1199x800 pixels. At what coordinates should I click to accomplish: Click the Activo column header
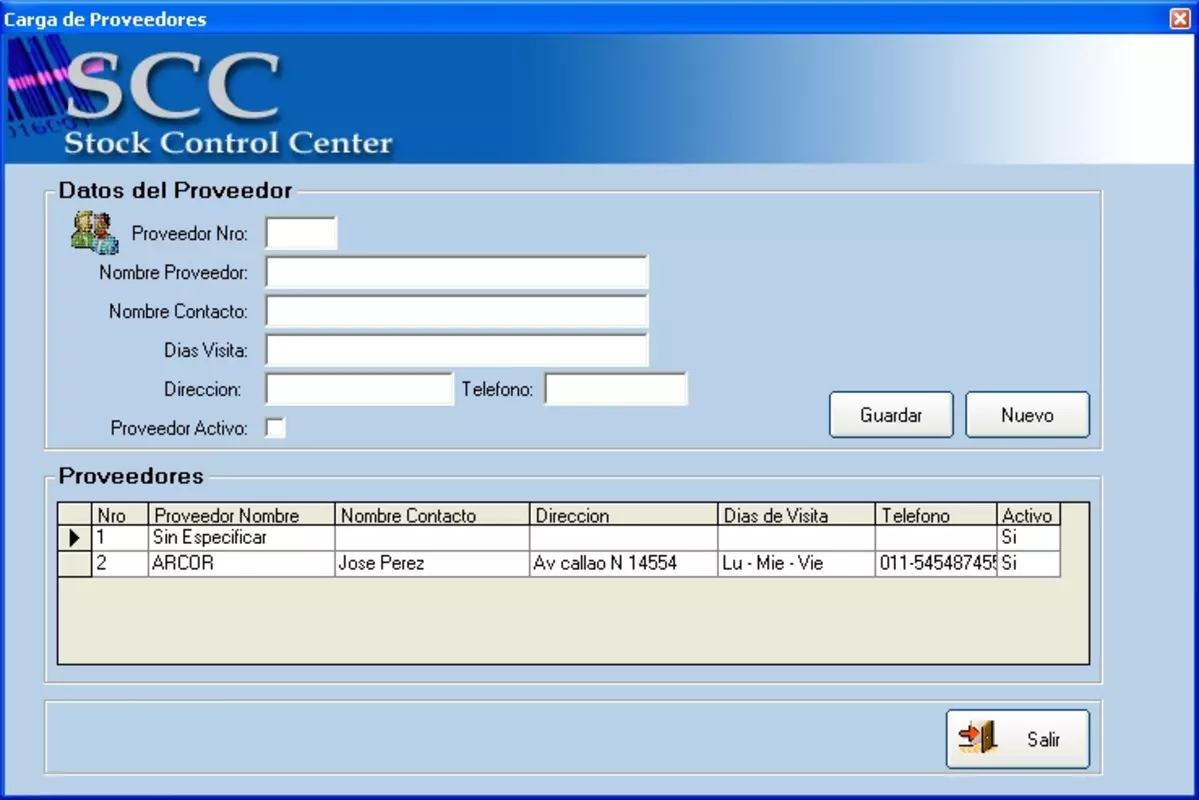tap(1028, 515)
